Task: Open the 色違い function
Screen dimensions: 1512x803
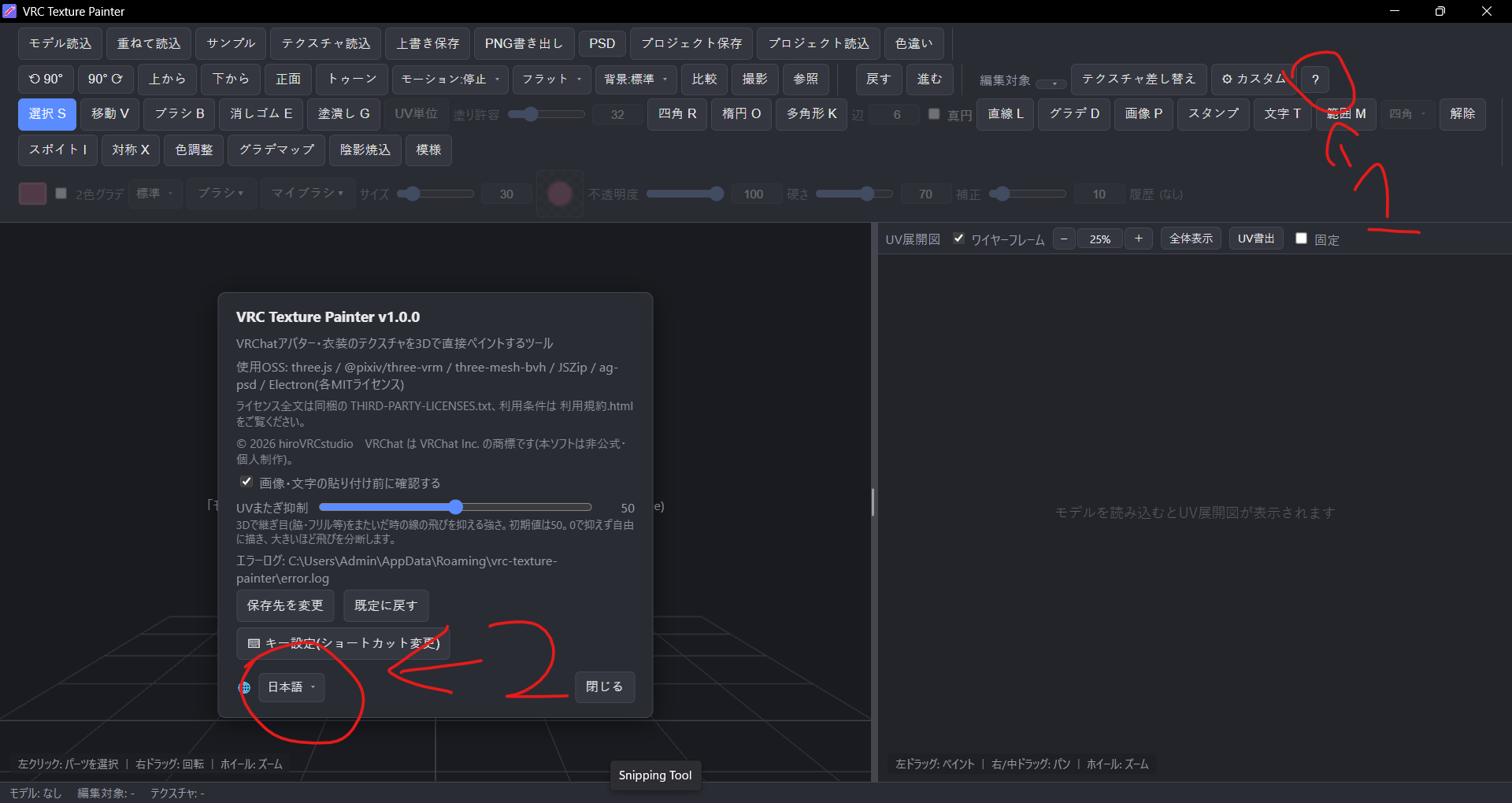Action: [913, 44]
